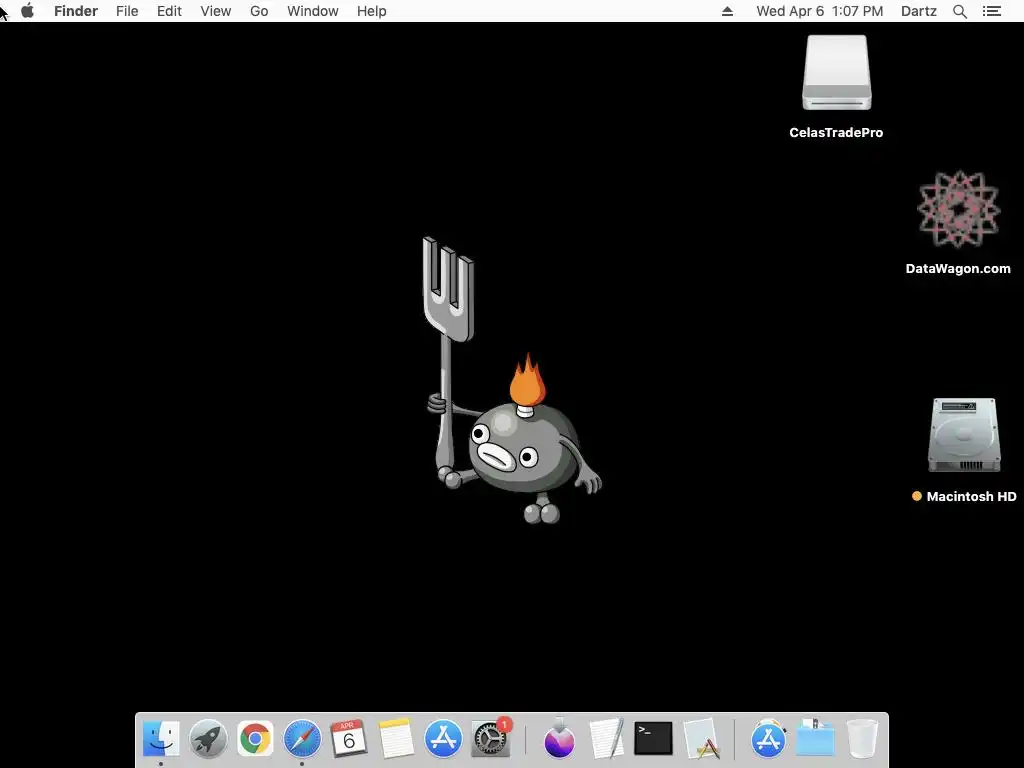Click the DataWagon.com label text
The height and width of the screenshot is (768, 1024).
click(x=958, y=268)
